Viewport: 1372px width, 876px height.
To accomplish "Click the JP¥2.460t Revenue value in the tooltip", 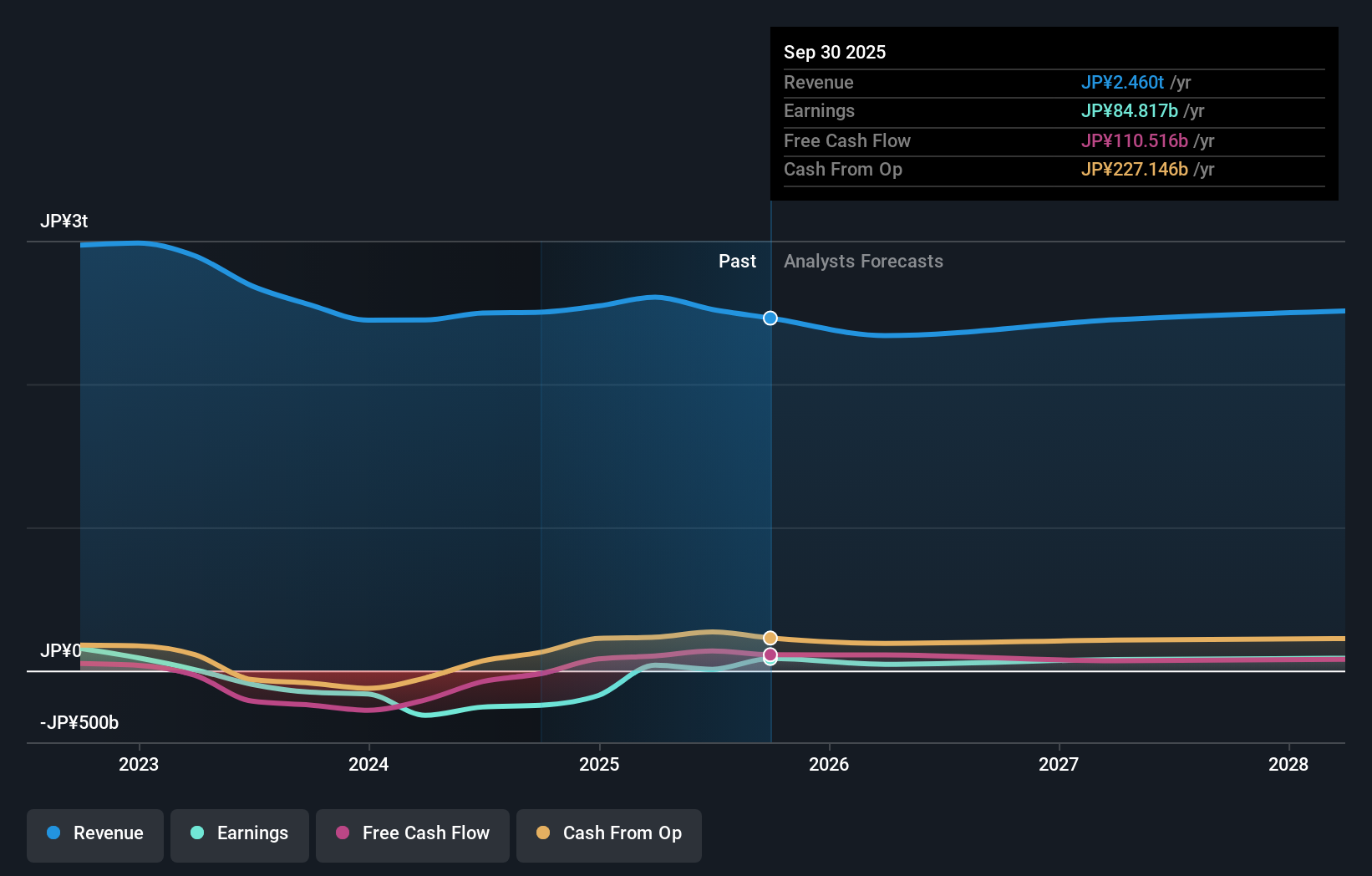I will pos(1123,82).
